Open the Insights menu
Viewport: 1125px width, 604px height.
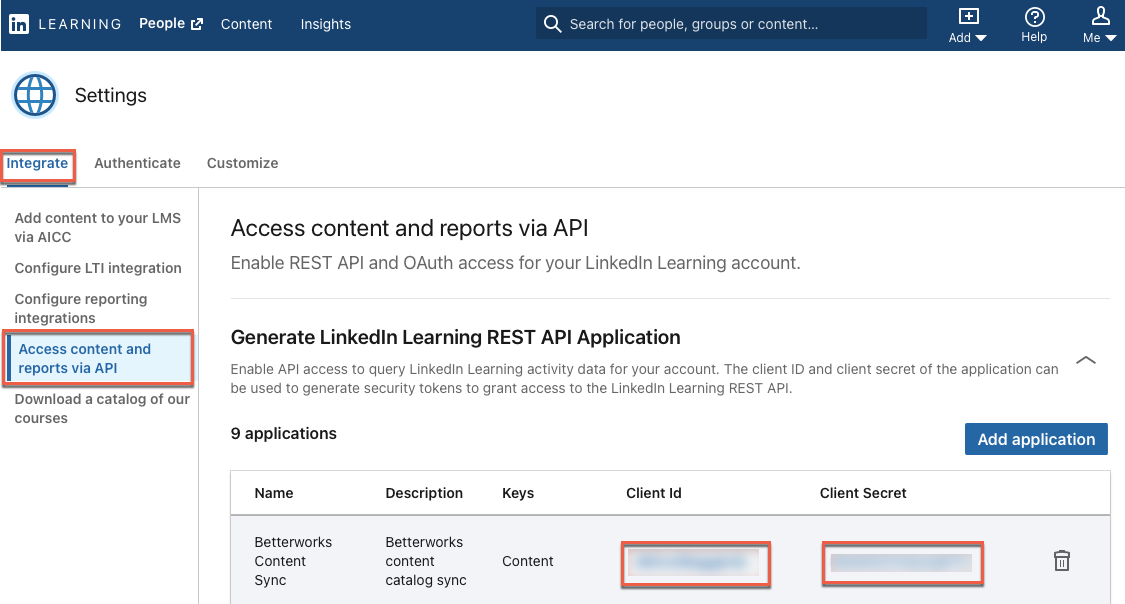tap(325, 23)
